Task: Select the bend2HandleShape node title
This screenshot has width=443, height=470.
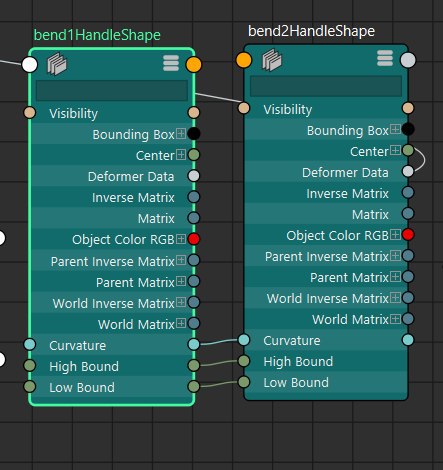Action: (x=311, y=31)
